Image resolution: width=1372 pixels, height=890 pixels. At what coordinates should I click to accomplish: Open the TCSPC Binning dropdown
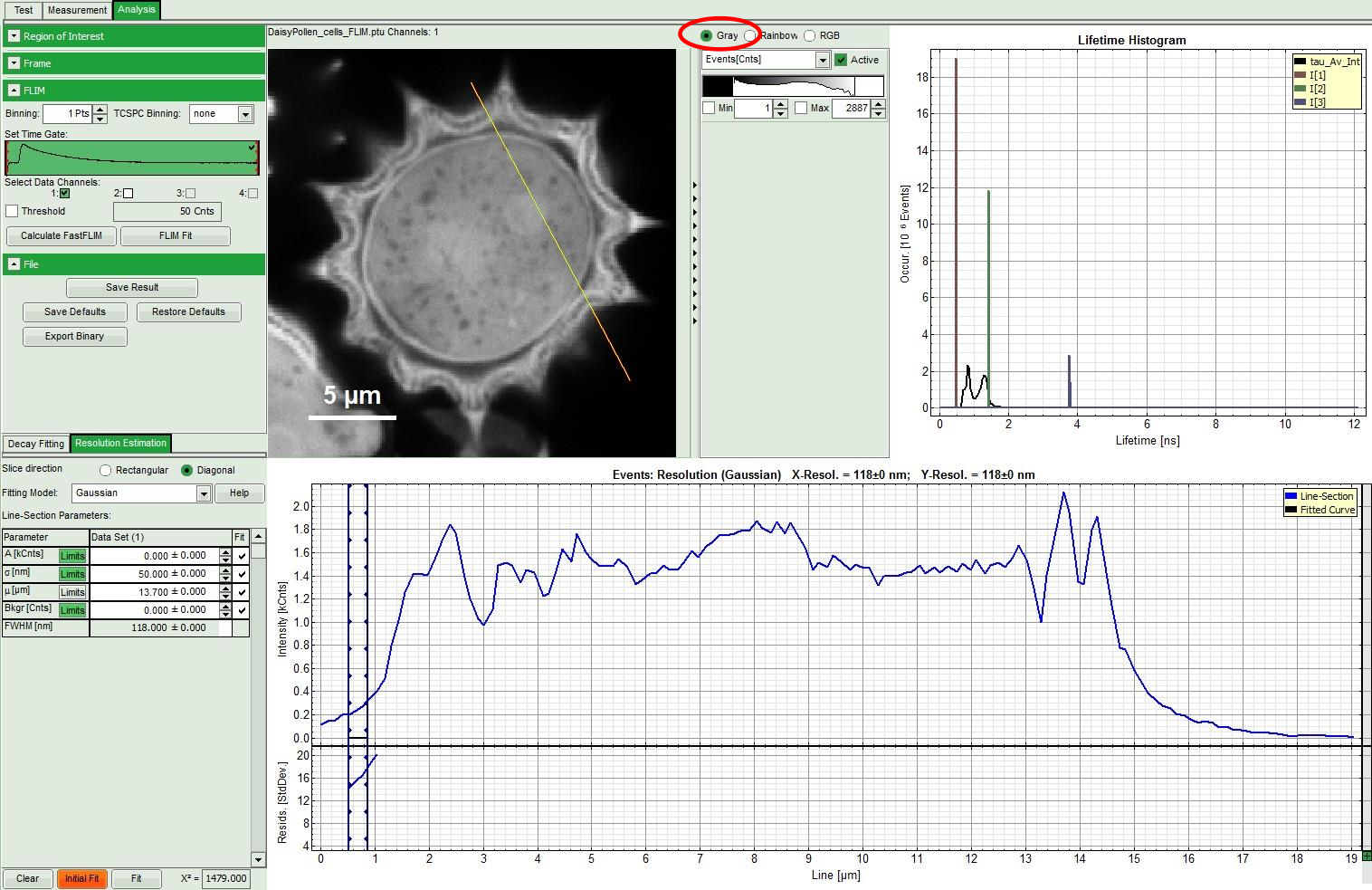click(x=244, y=114)
